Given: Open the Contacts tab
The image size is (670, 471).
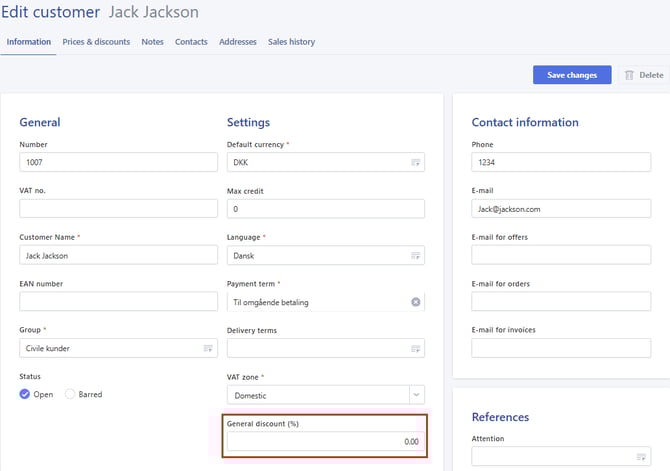Looking at the screenshot, I should (x=191, y=42).
